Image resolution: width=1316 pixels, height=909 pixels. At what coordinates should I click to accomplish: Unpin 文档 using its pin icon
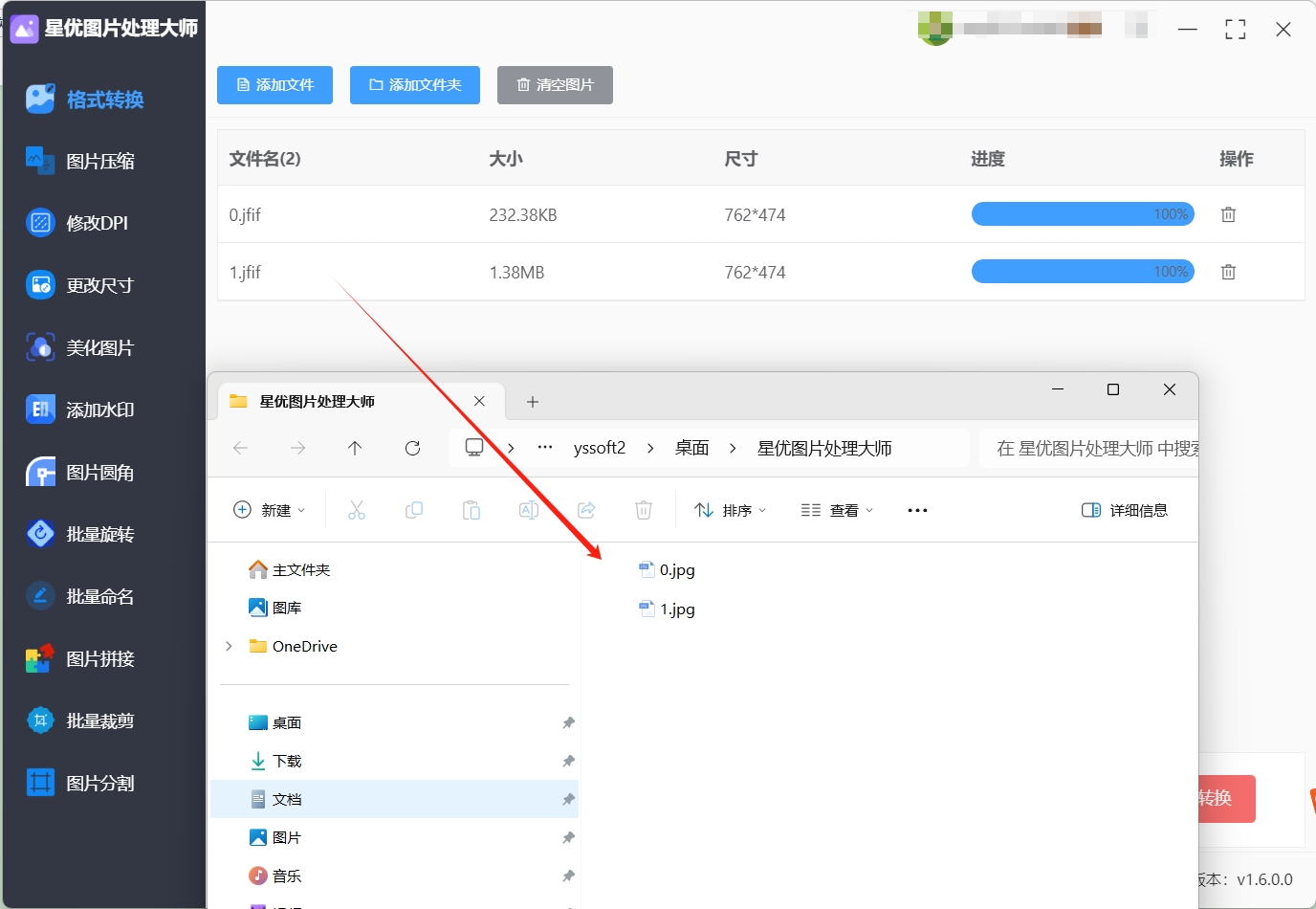568,799
